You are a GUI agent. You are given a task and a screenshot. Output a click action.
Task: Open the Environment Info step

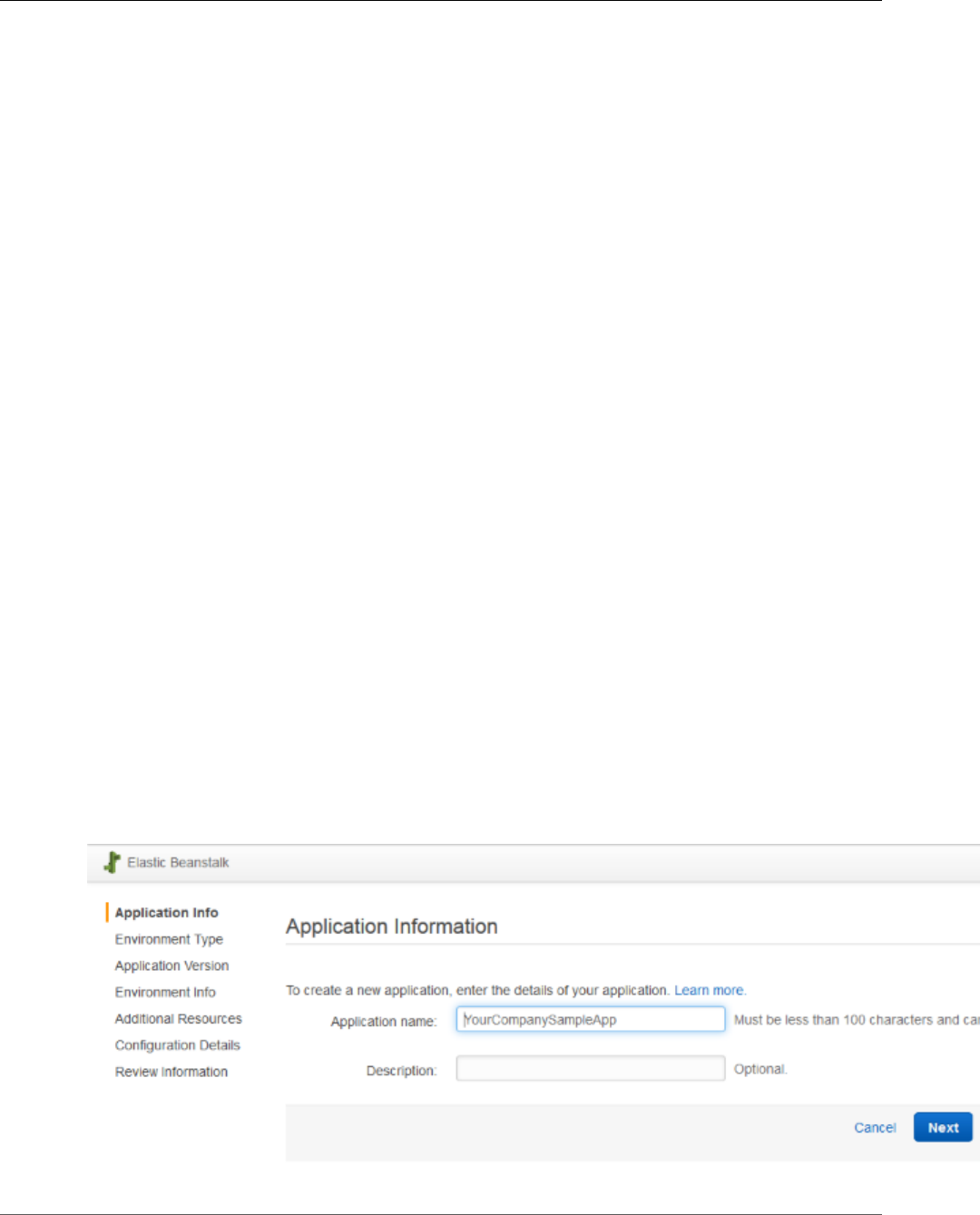click(165, 992)
